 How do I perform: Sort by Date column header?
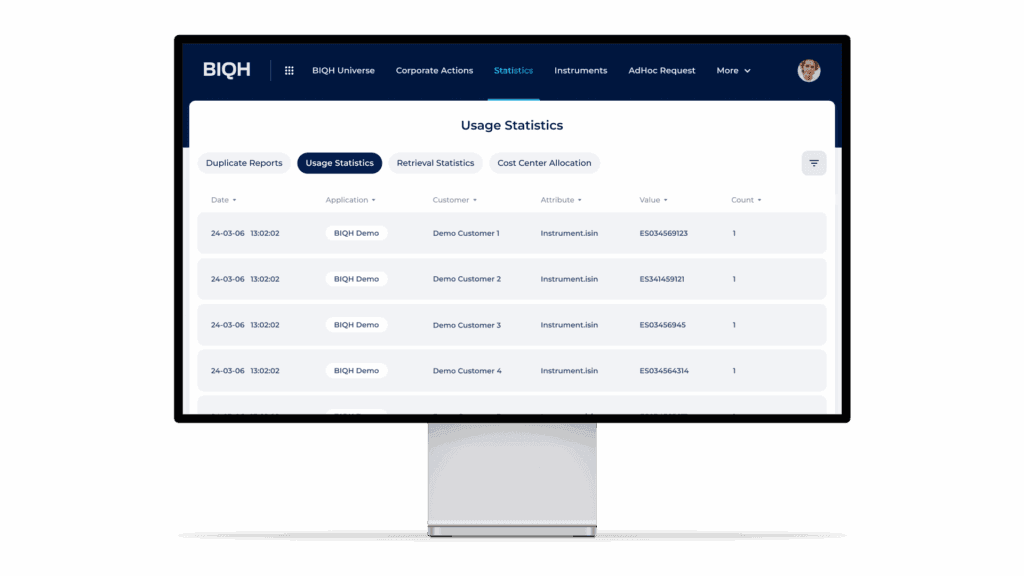tap(223, 200)
